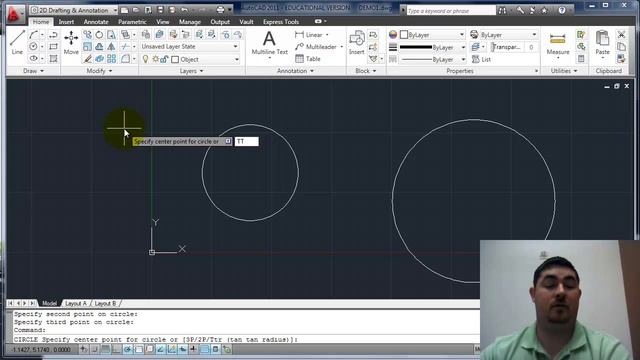Choose the Arc tool in Draw panel
Screen dimensions: 640x360
pyautogui.click(x=33, y=35)
